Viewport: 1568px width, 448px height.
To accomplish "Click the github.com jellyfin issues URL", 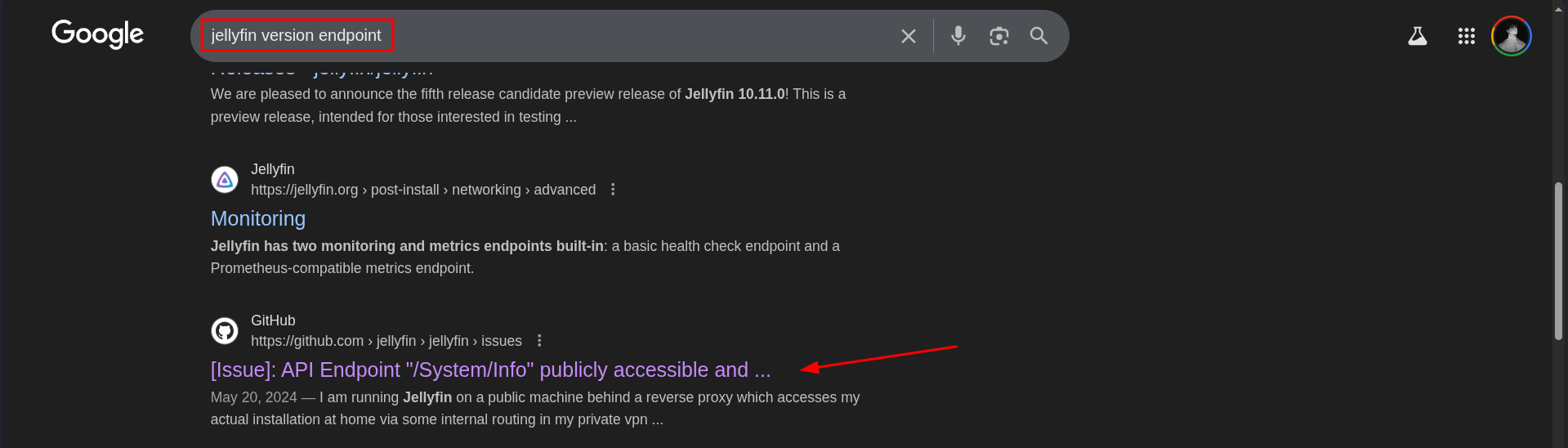I will click(386, 341).
